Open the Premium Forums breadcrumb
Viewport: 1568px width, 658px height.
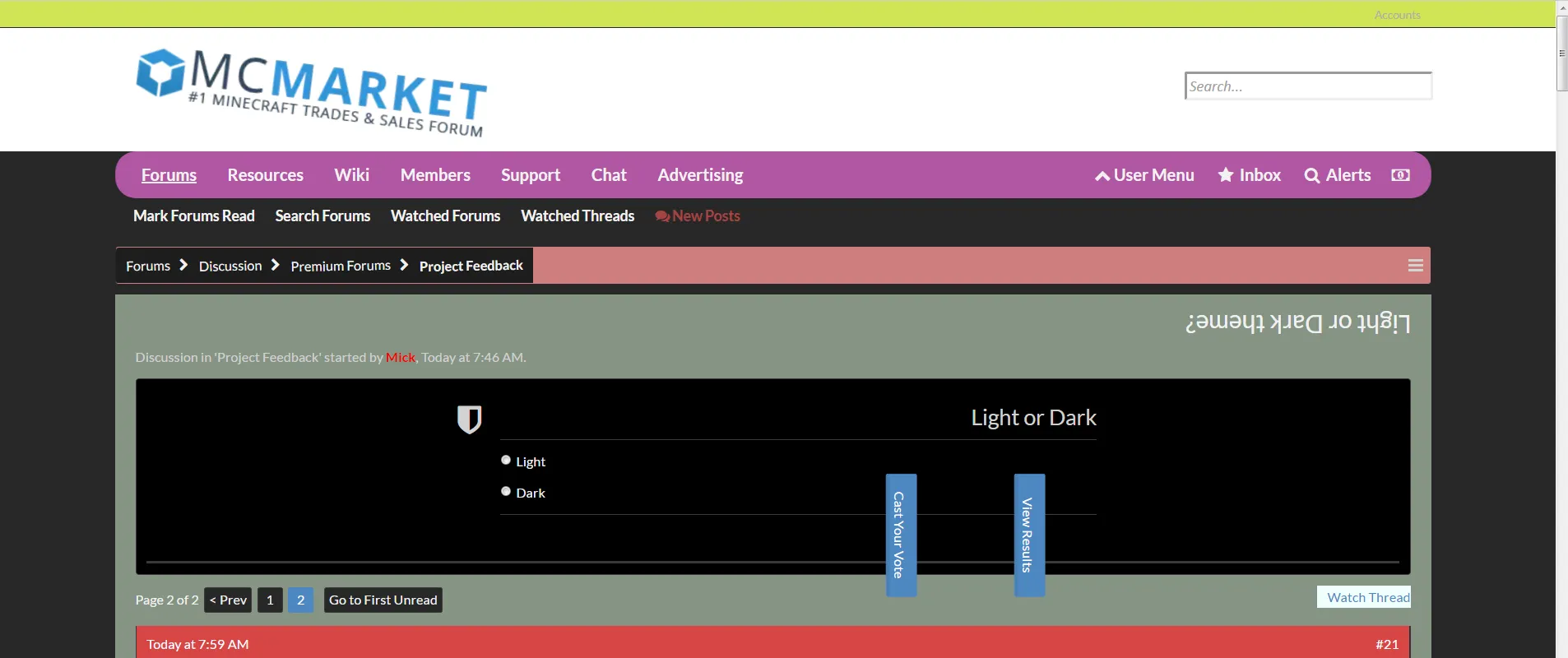click(341, 266)
